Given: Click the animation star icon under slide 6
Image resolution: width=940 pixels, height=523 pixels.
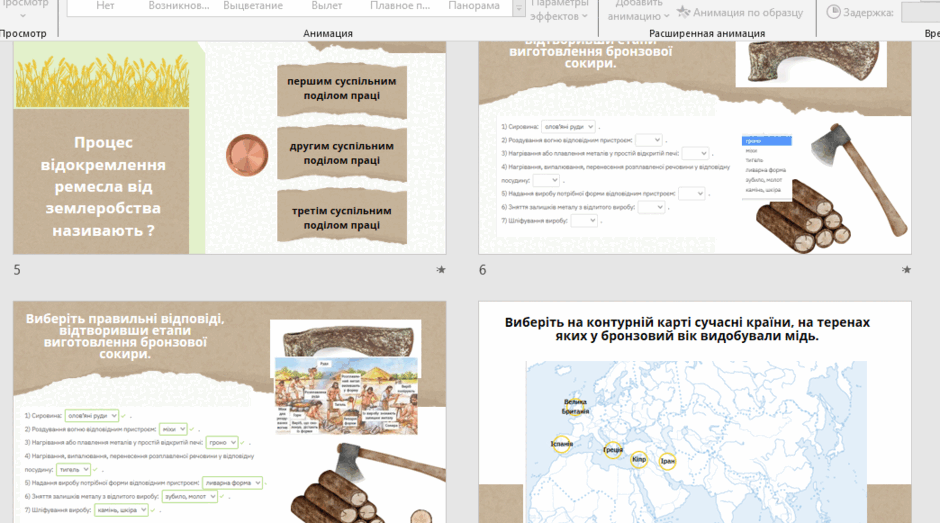Looking at the screenshot, I should pos(906,270).
